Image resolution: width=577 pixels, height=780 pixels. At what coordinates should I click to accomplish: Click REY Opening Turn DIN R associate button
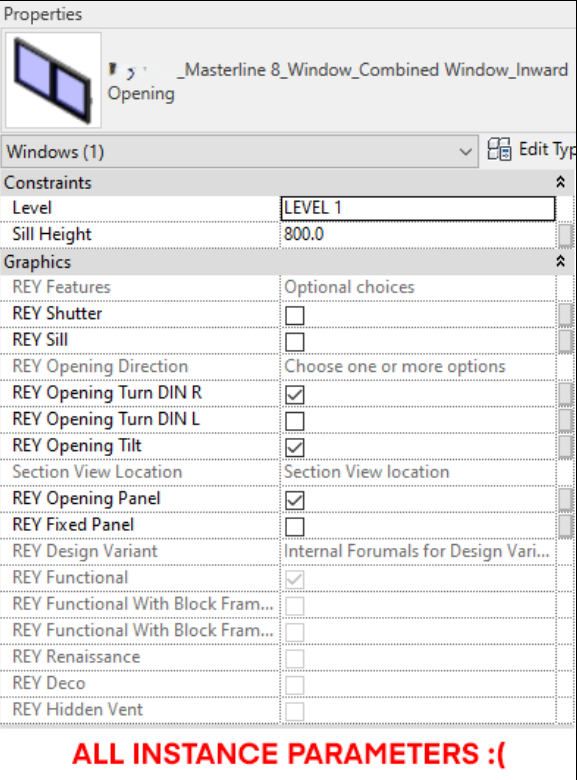(565, 394)
